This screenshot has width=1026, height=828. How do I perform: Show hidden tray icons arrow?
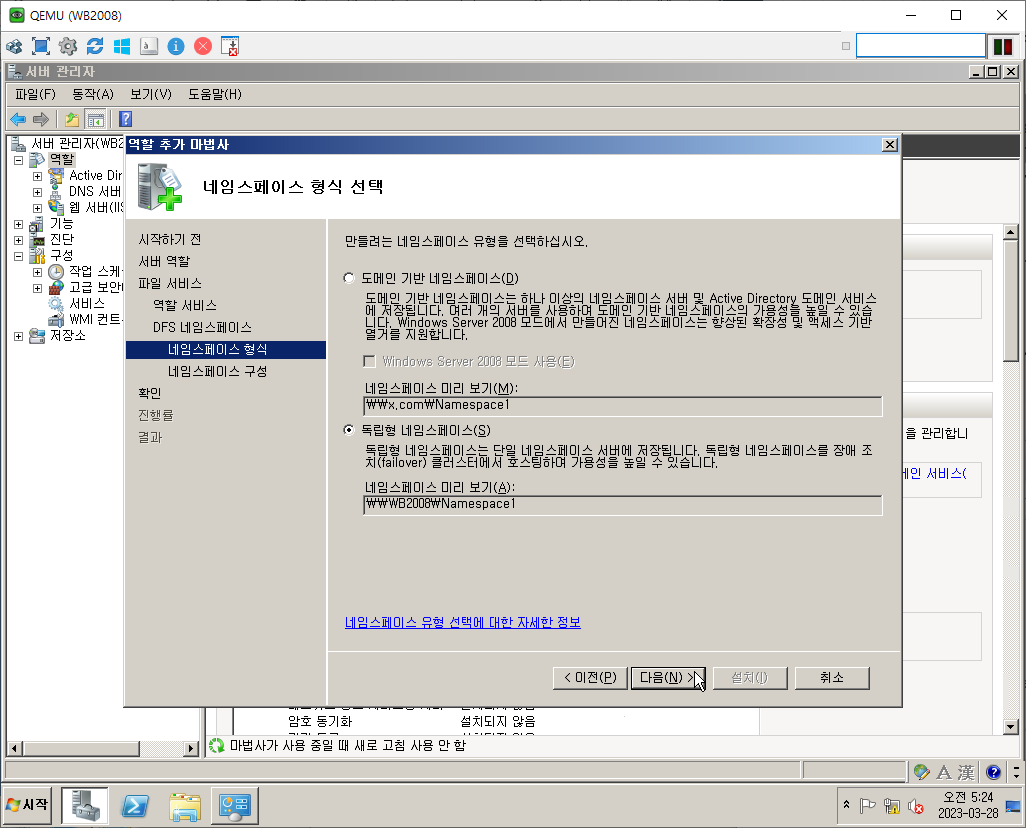846,804
